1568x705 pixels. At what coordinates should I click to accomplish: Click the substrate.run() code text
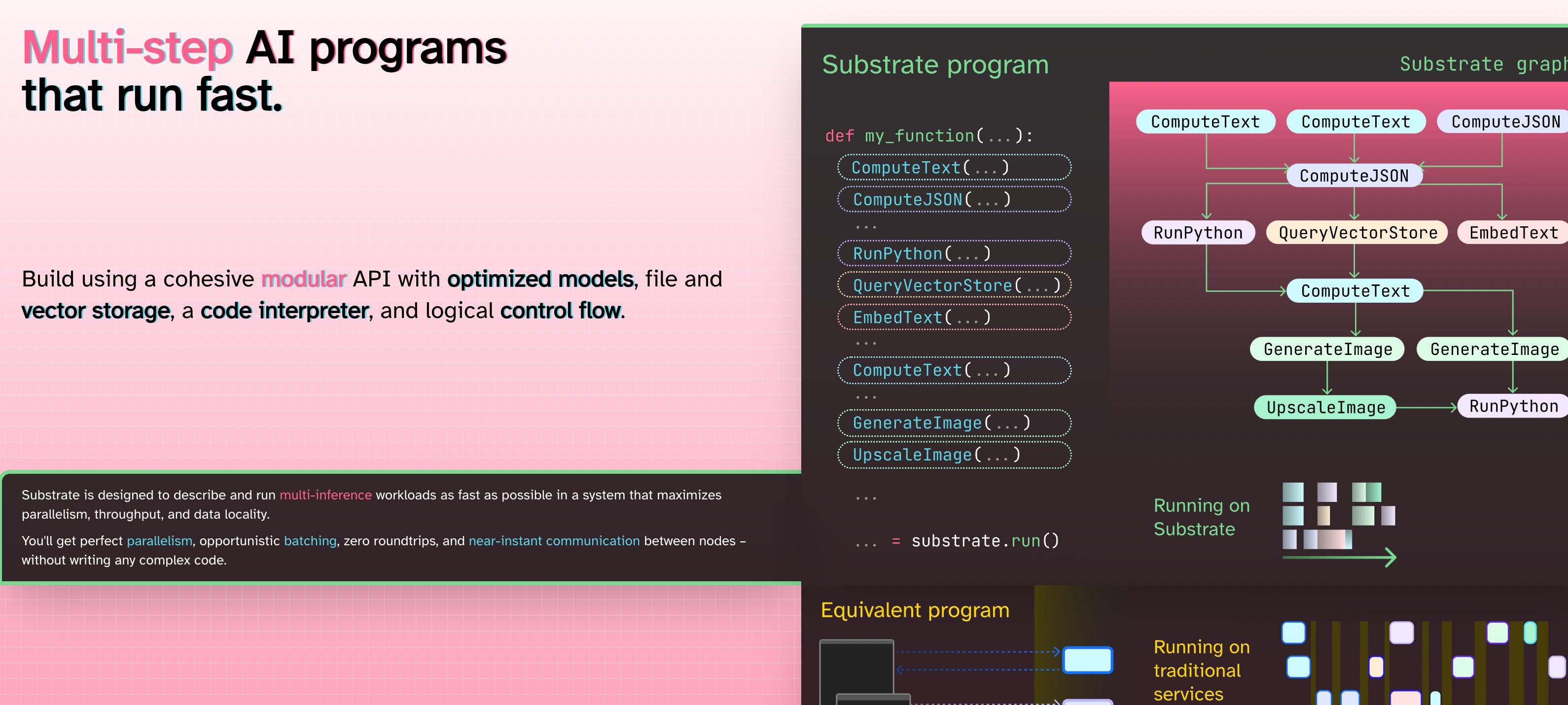(985, 541)
